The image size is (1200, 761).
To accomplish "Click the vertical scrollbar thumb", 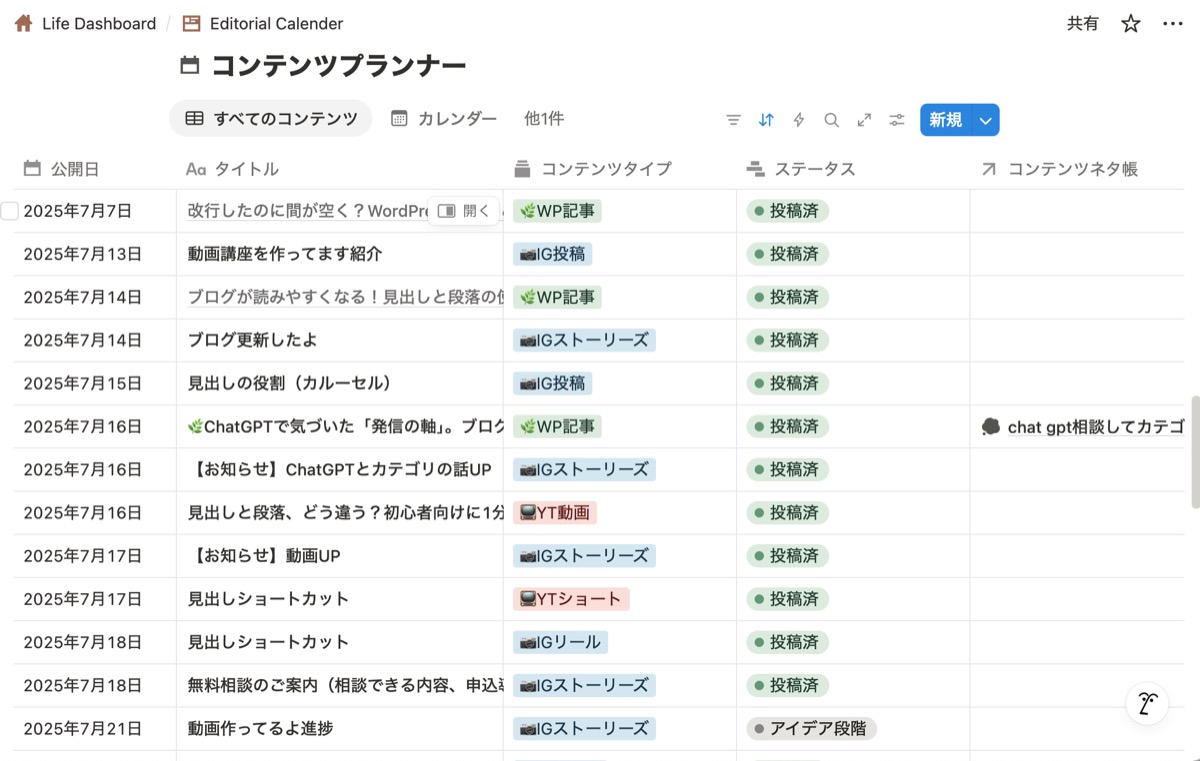I will pos(1194,452).
